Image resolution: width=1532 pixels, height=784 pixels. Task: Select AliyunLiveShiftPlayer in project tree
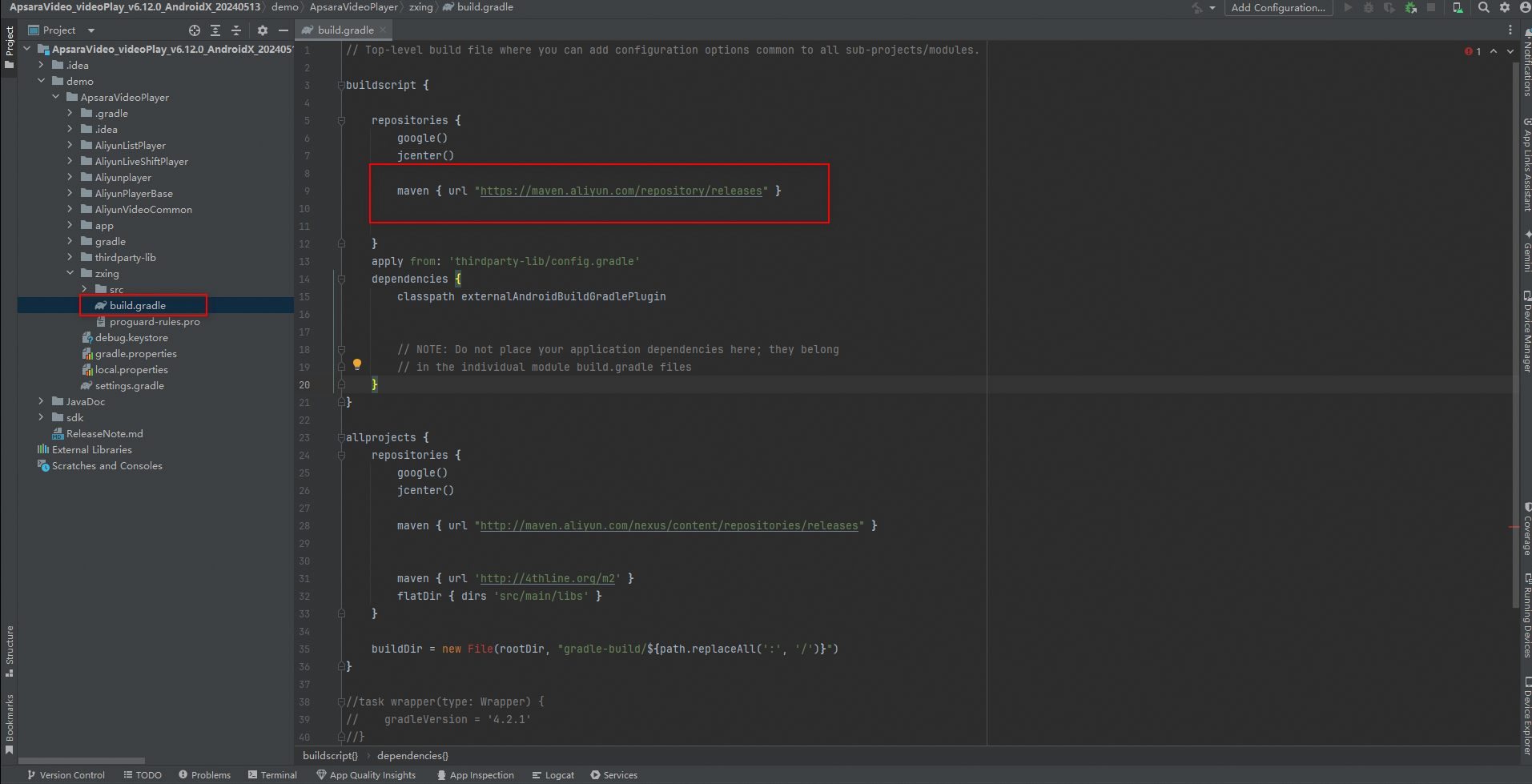[141, 161]
